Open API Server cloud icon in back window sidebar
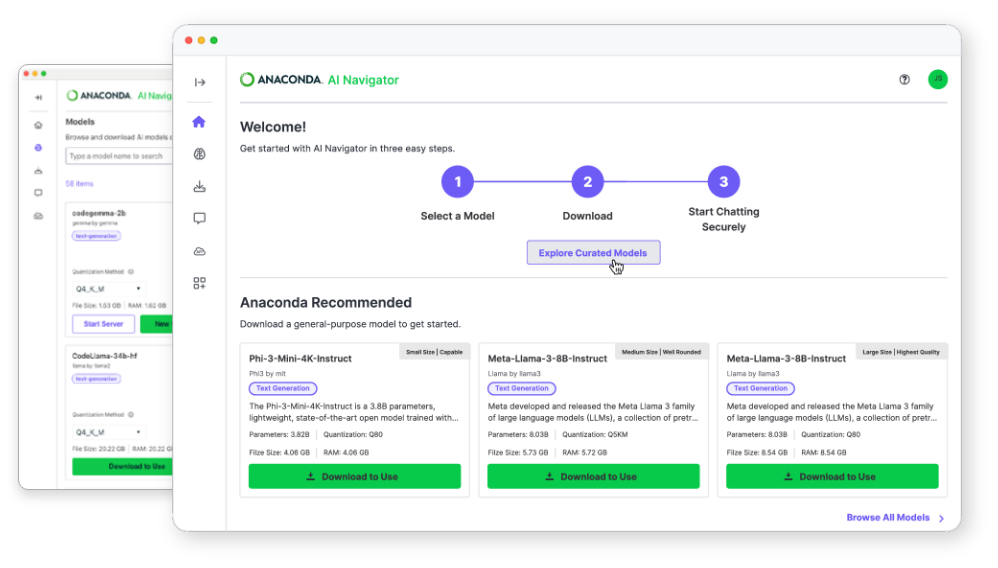The width and height of the screenshot is (998, 568). 38,216
